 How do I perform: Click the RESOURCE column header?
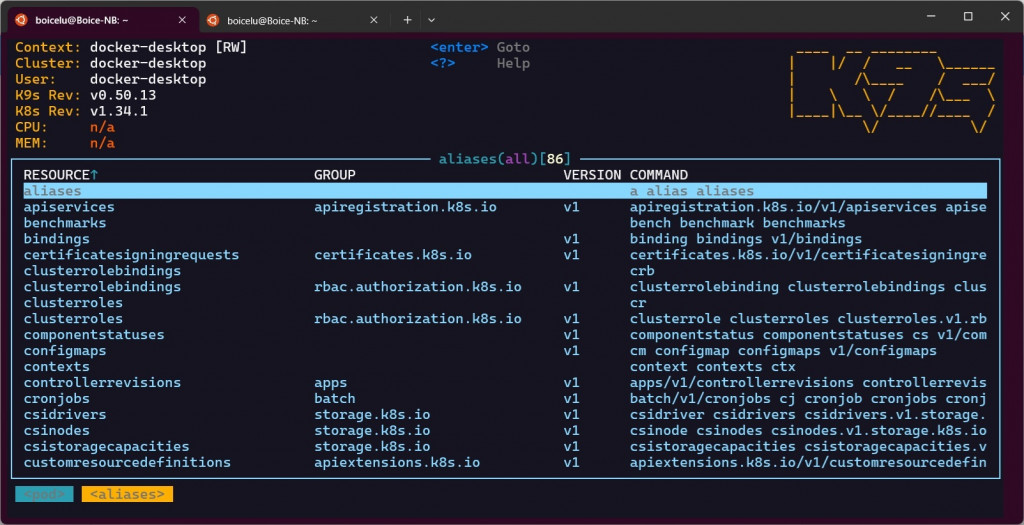[x=61, y=175]
